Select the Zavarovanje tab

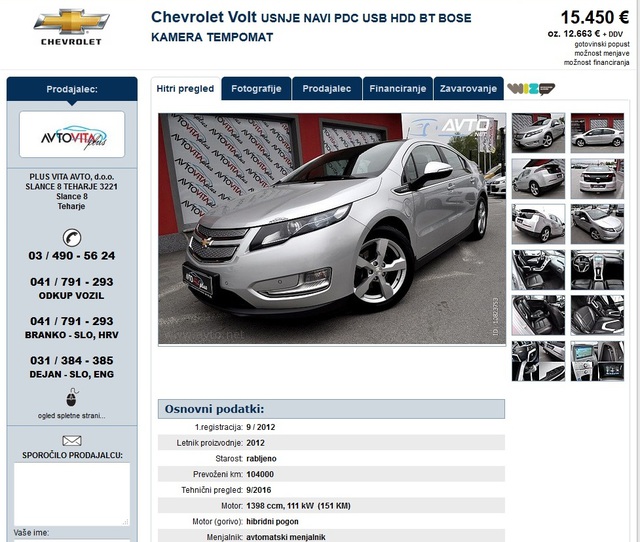pyautogui.click(x=469, y=89)
